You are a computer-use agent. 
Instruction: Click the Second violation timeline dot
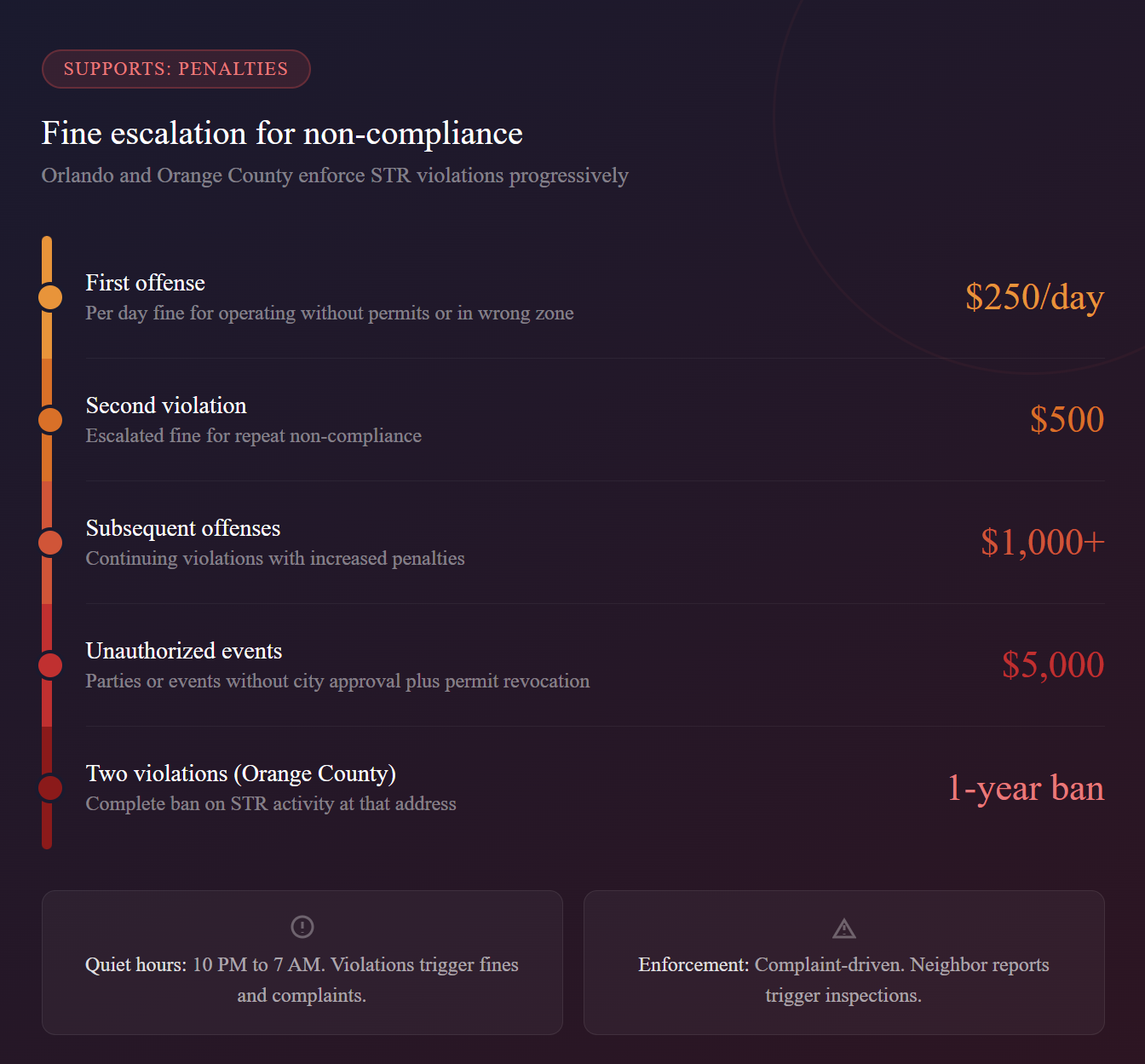(x=50, y=420)
